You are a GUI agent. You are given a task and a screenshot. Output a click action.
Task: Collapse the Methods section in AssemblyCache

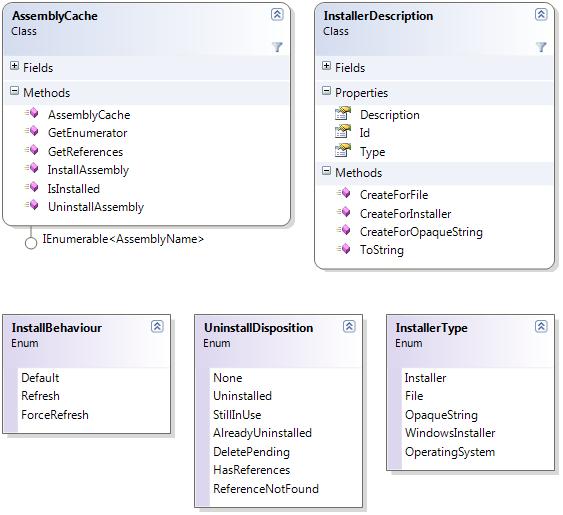14,91
